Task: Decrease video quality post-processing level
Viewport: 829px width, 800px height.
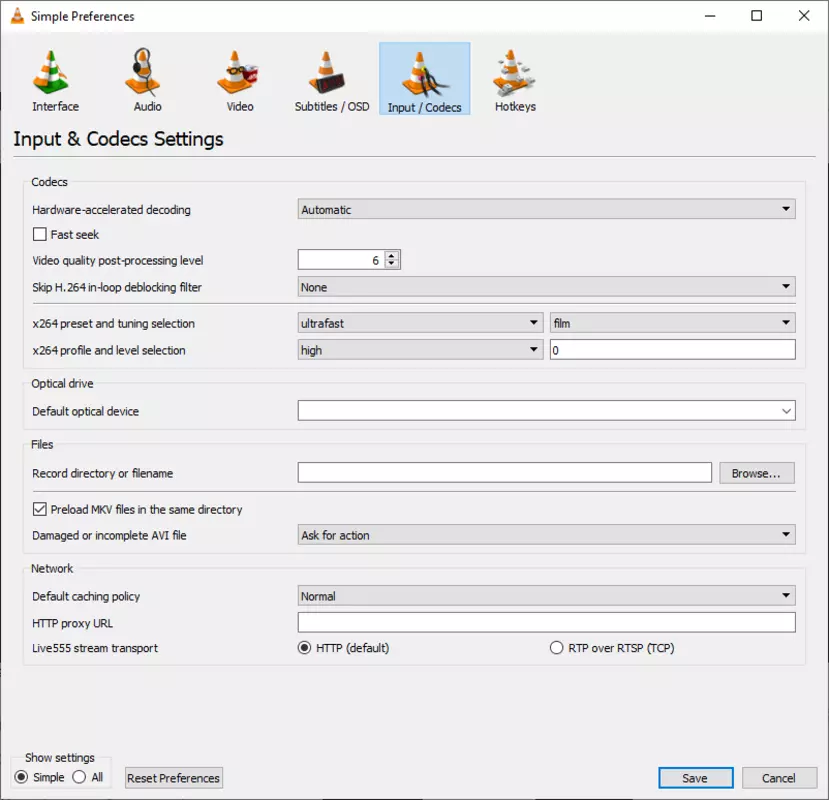Action: [391, 264]
